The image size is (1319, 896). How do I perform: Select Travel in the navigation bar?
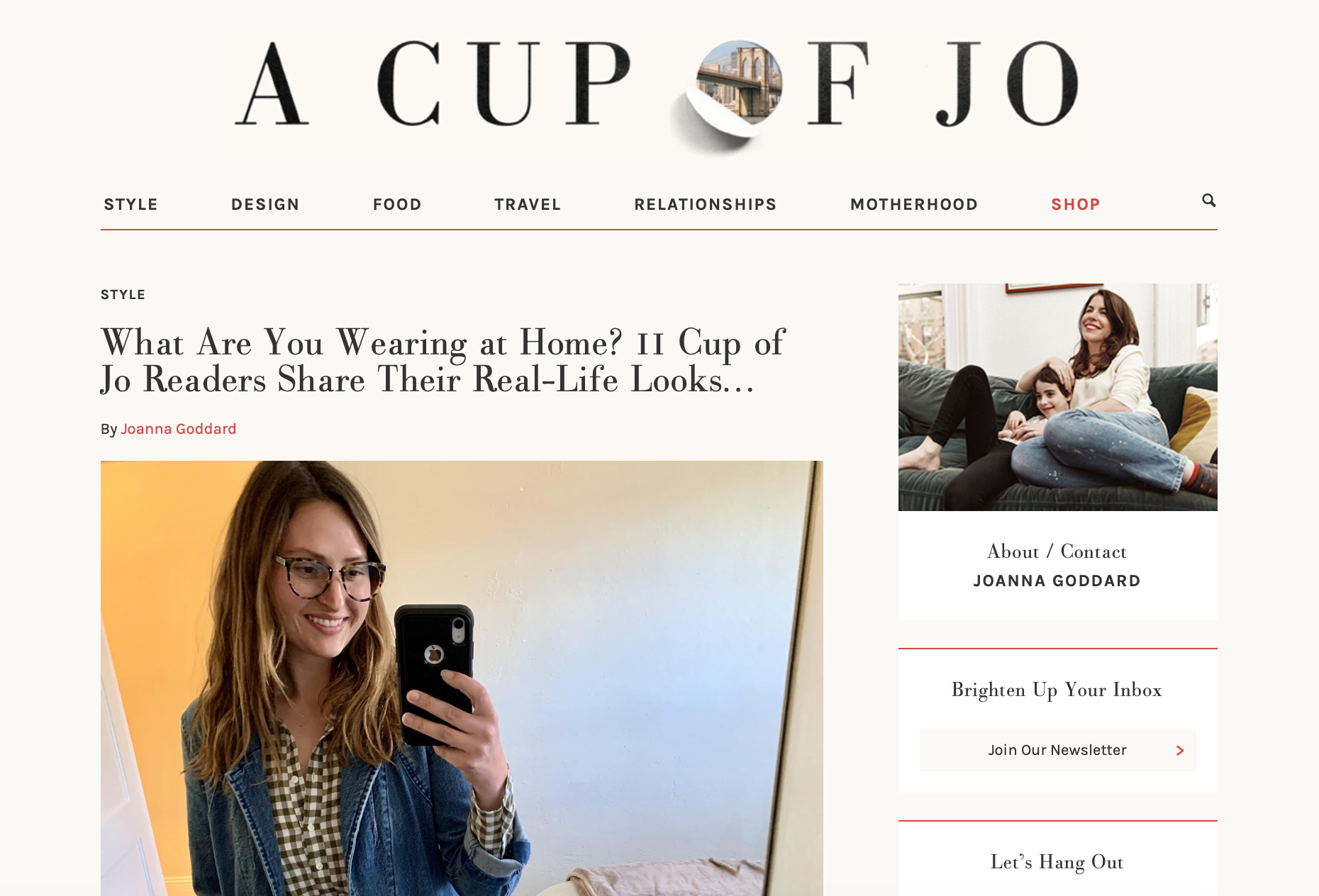pyautogui.click(x=528, y=204)
